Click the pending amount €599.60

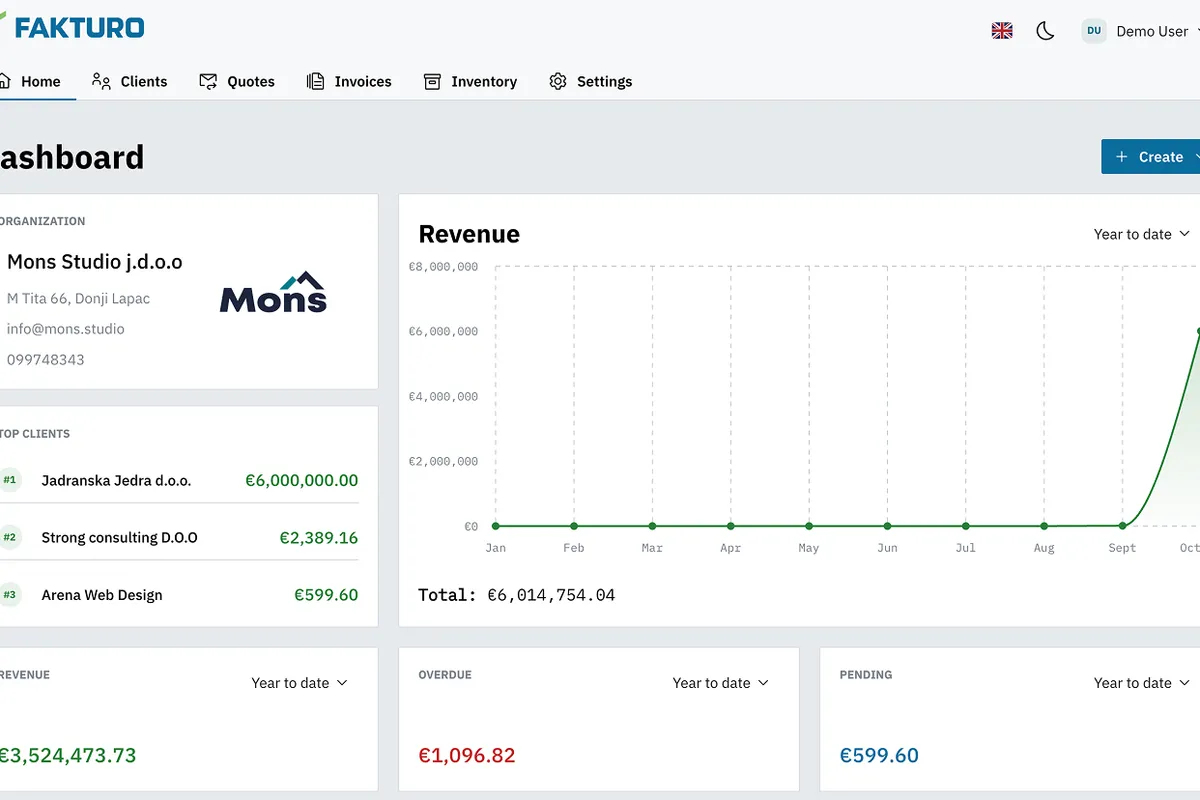(x=879, y=756)
